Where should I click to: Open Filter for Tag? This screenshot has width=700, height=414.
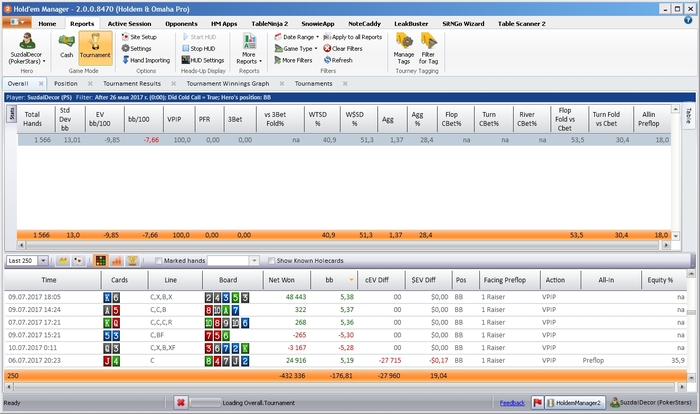click(x=429, y=49)
